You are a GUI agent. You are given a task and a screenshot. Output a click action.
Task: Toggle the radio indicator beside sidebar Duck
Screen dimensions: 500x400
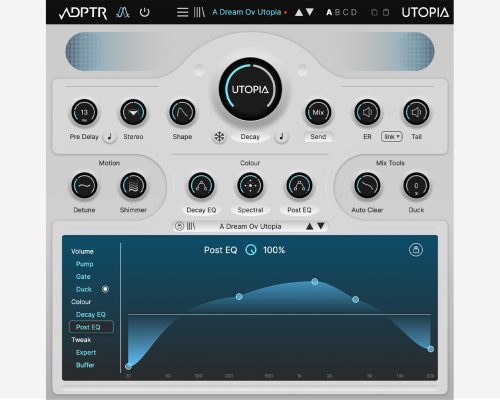point(105,289)
